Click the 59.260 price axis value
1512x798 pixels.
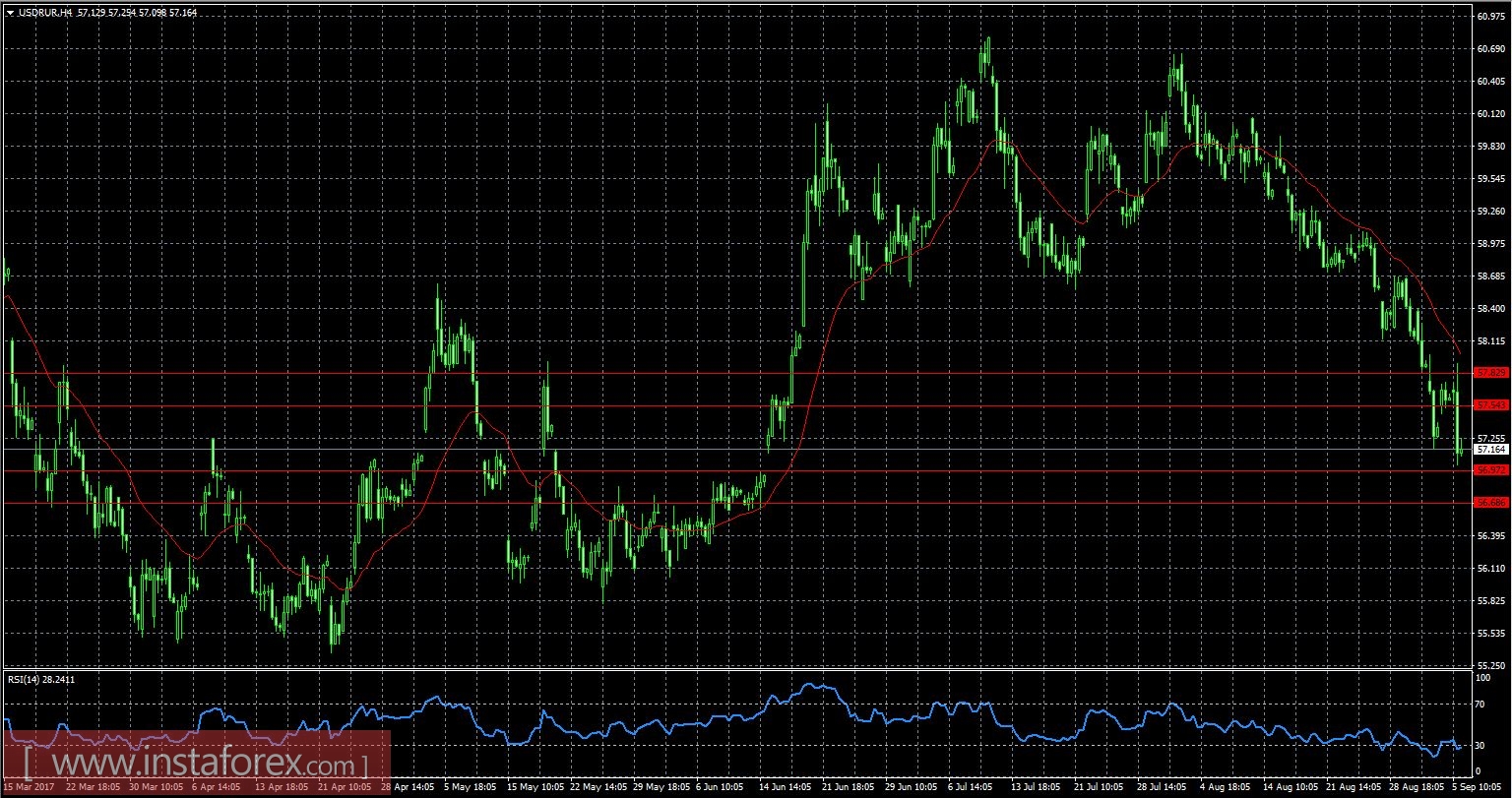tap(1491, 212)
